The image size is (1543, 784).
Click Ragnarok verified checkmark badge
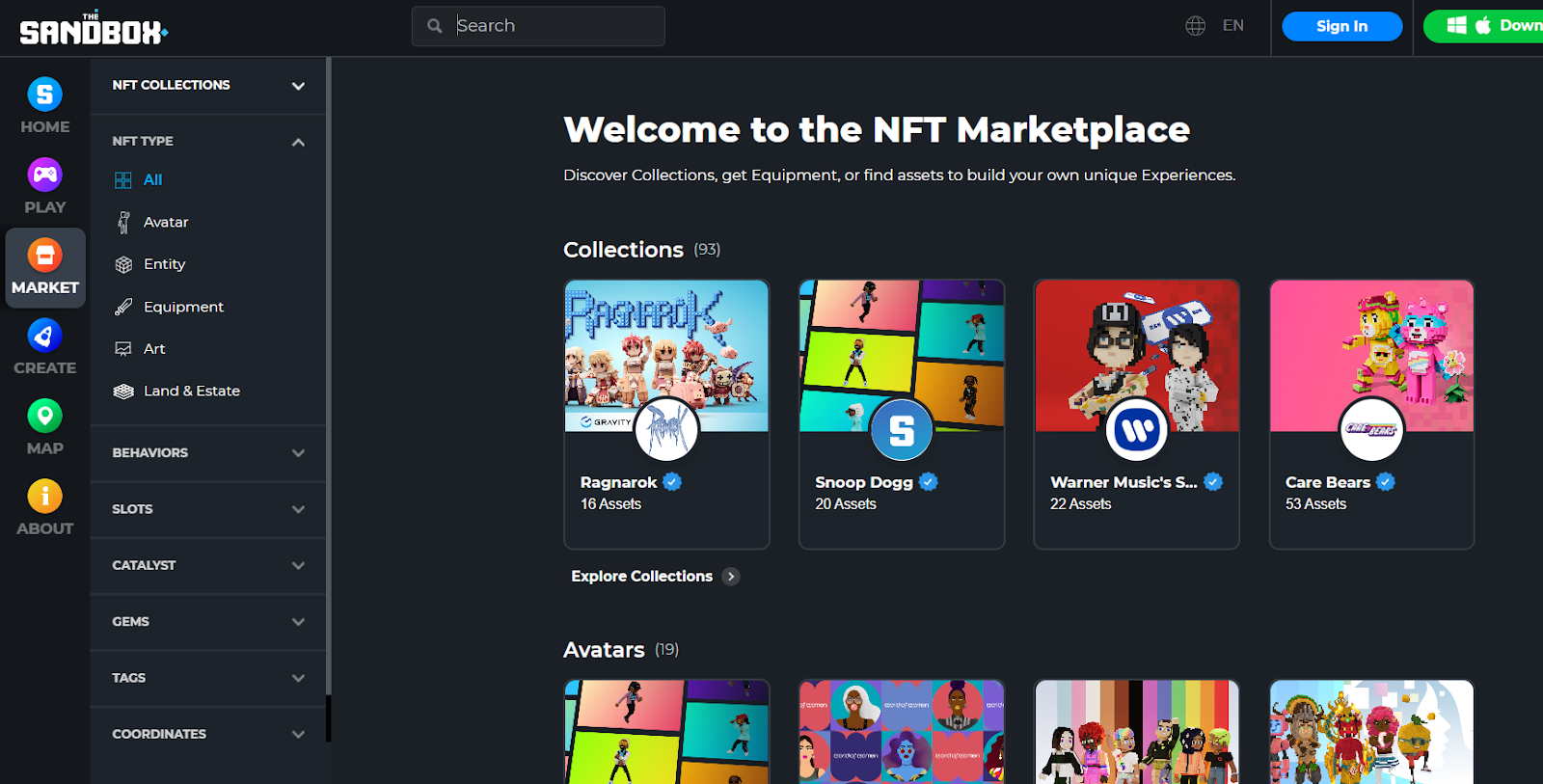tap(672, 482)
